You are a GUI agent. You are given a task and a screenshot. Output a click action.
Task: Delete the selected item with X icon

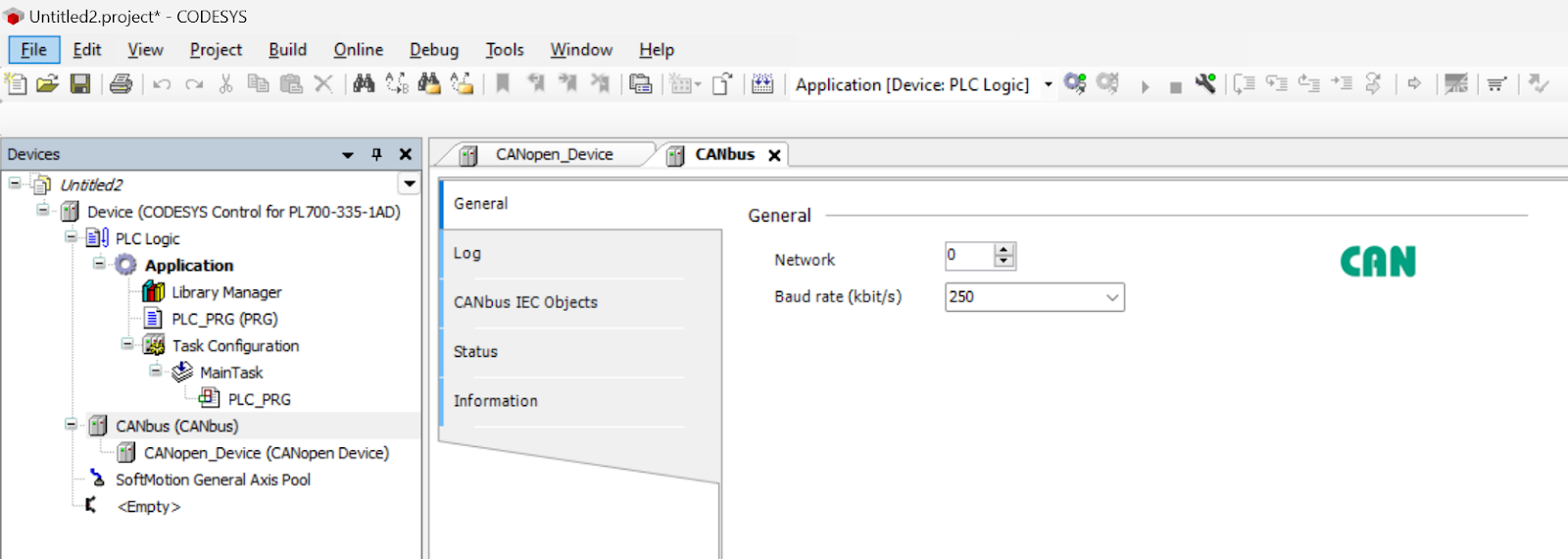click(x=323, y=83)
